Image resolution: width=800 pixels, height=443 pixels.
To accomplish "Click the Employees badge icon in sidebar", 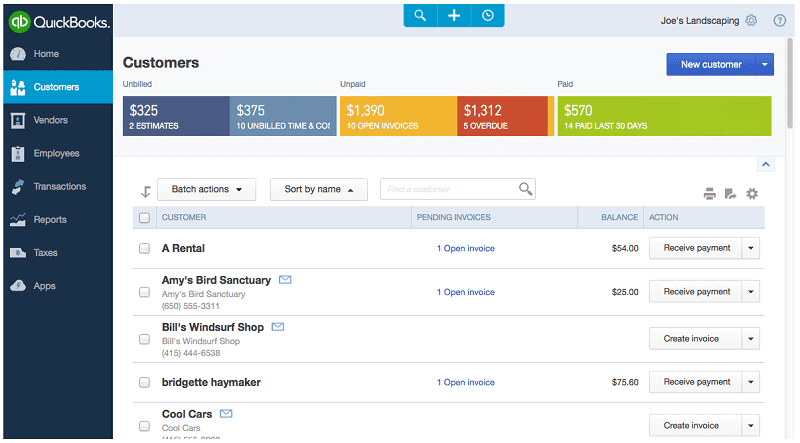I will pos(18,154).
